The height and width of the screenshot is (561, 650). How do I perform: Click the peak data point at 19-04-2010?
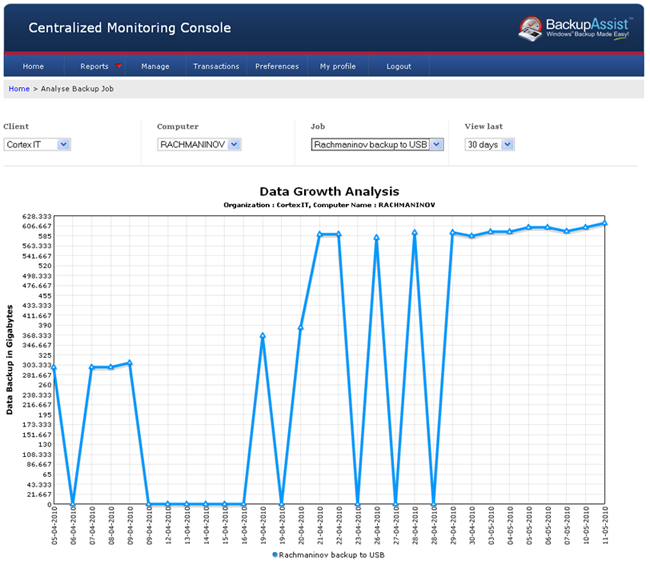[262, 335]
